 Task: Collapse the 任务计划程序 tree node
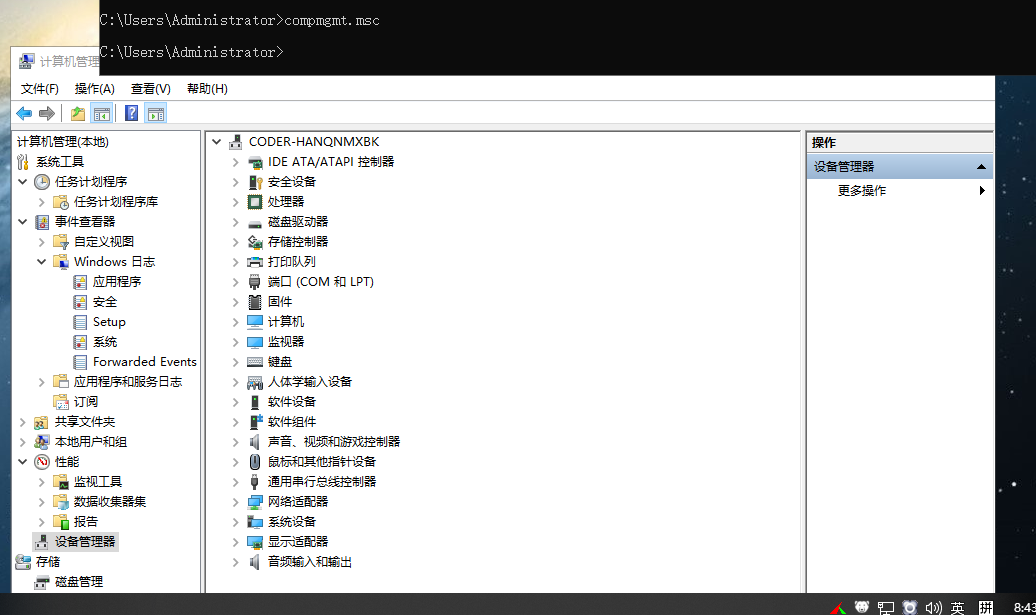(x=22, y=182)
